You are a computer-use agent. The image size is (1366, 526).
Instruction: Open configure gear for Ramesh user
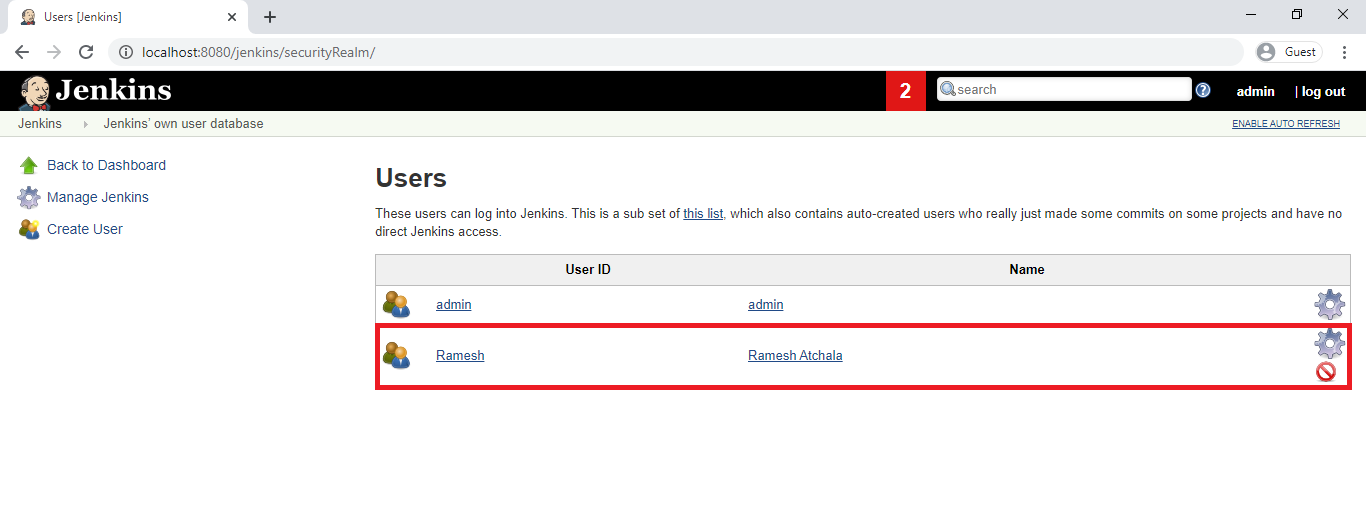(1329, 344)
